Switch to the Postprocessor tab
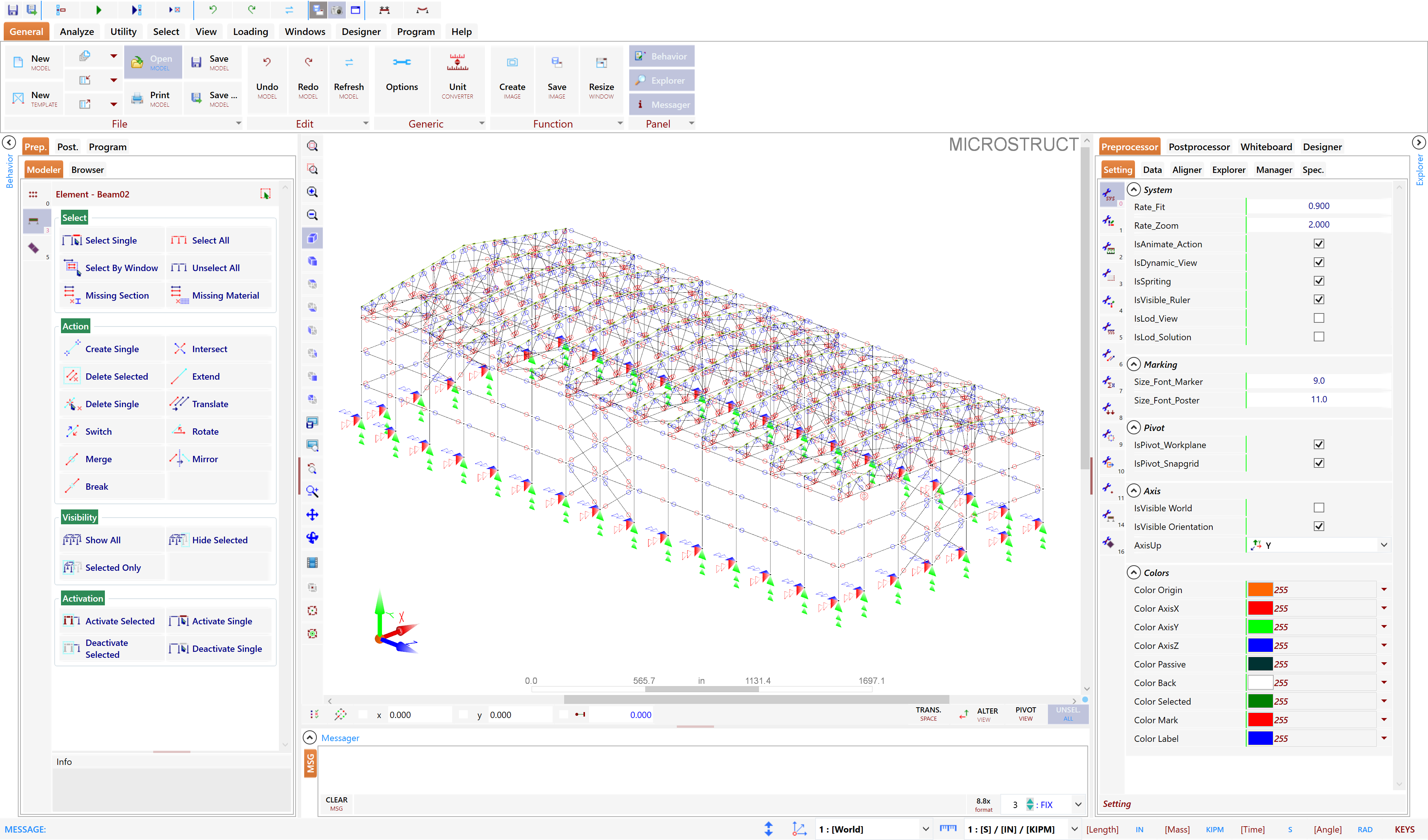 [x=1199, y=147]
